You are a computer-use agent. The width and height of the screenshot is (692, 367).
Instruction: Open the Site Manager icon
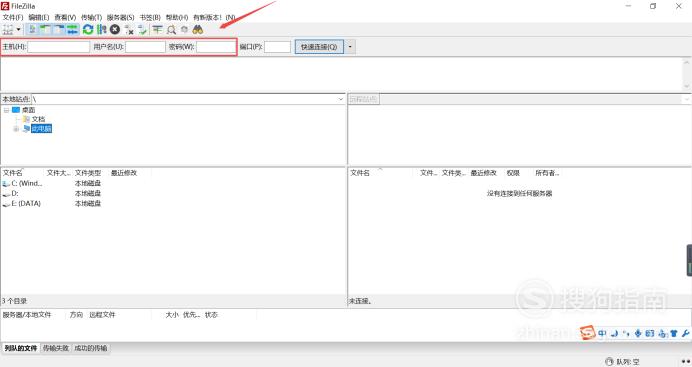click(8, 30)
